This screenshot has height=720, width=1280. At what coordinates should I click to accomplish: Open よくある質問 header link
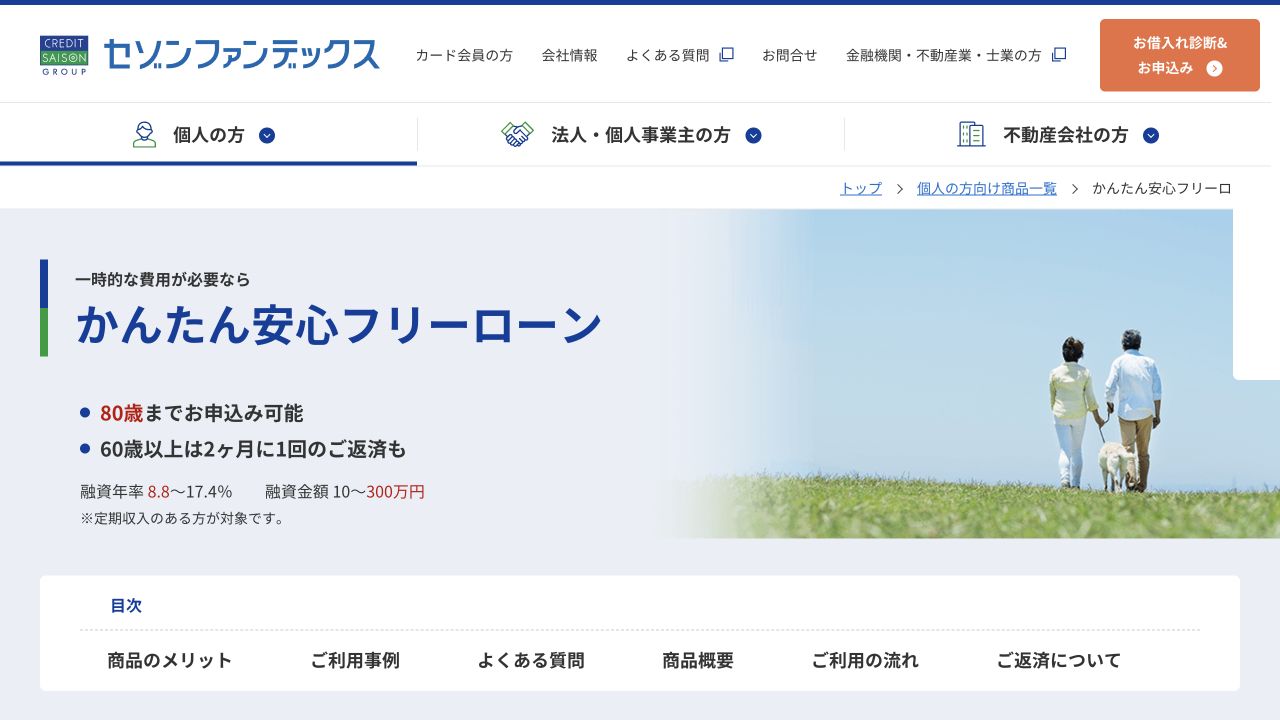(x=668, y=55)
